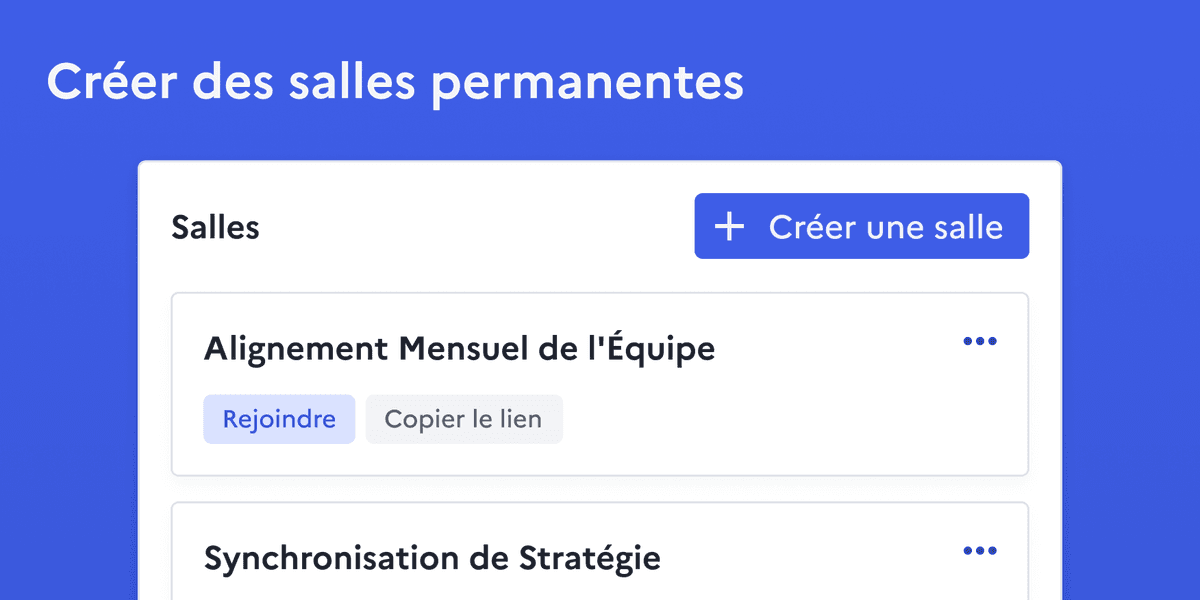Image resolution: width=1200 pixels, height=600 pixels.
Task: Select the Alignement Mensuel de l'Équipe room card
Action: pyautogui.click(x=600, y=384)
